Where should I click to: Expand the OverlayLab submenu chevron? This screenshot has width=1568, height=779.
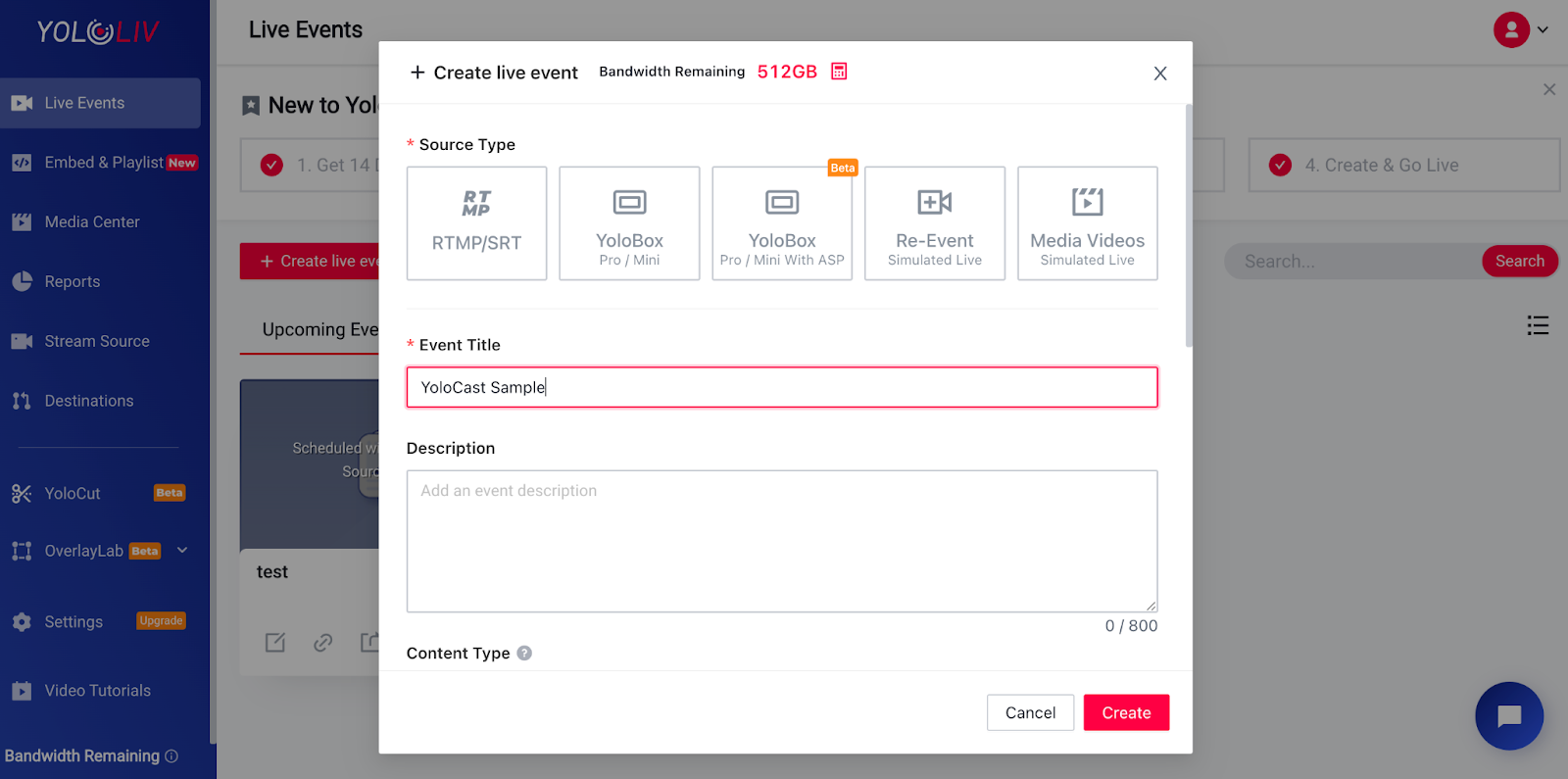(x=182, y=551)
